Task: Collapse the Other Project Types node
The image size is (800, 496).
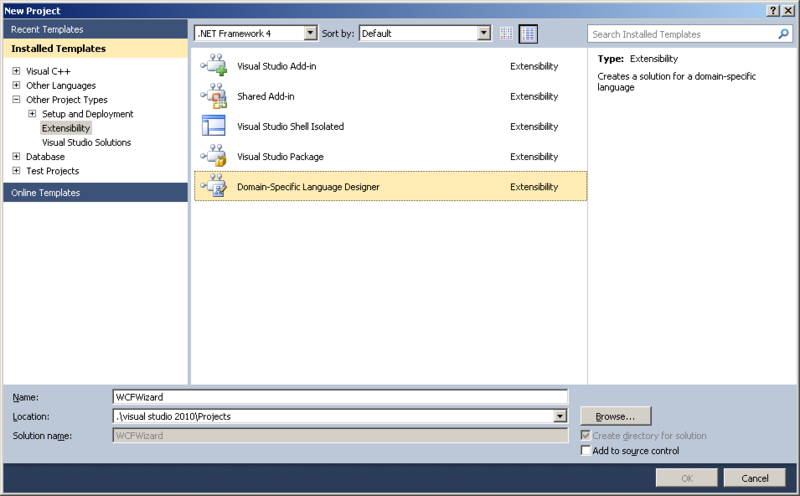Action: tap(16, 100)
